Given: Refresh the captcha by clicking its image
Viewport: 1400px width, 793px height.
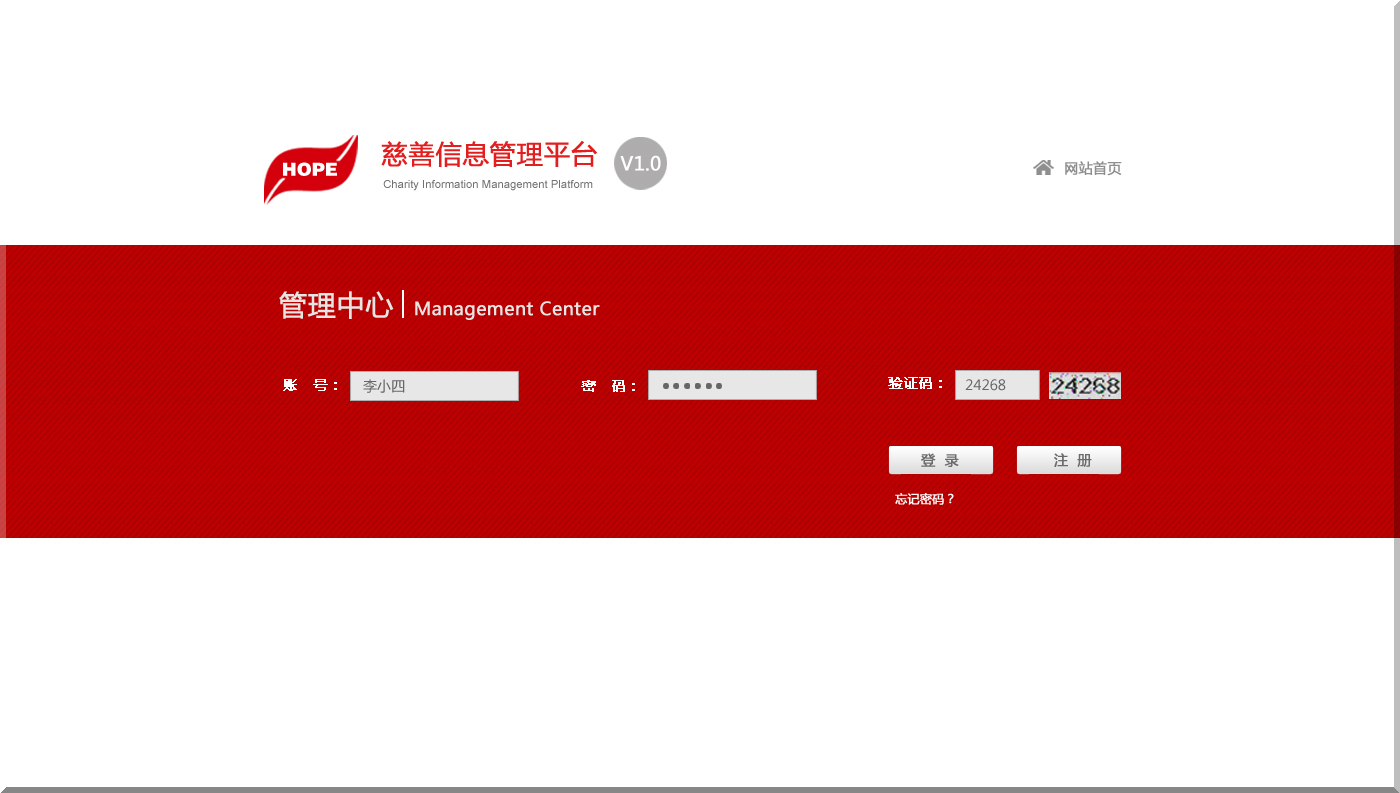Looking at the screenshot, I should [x=1084, y=385].
